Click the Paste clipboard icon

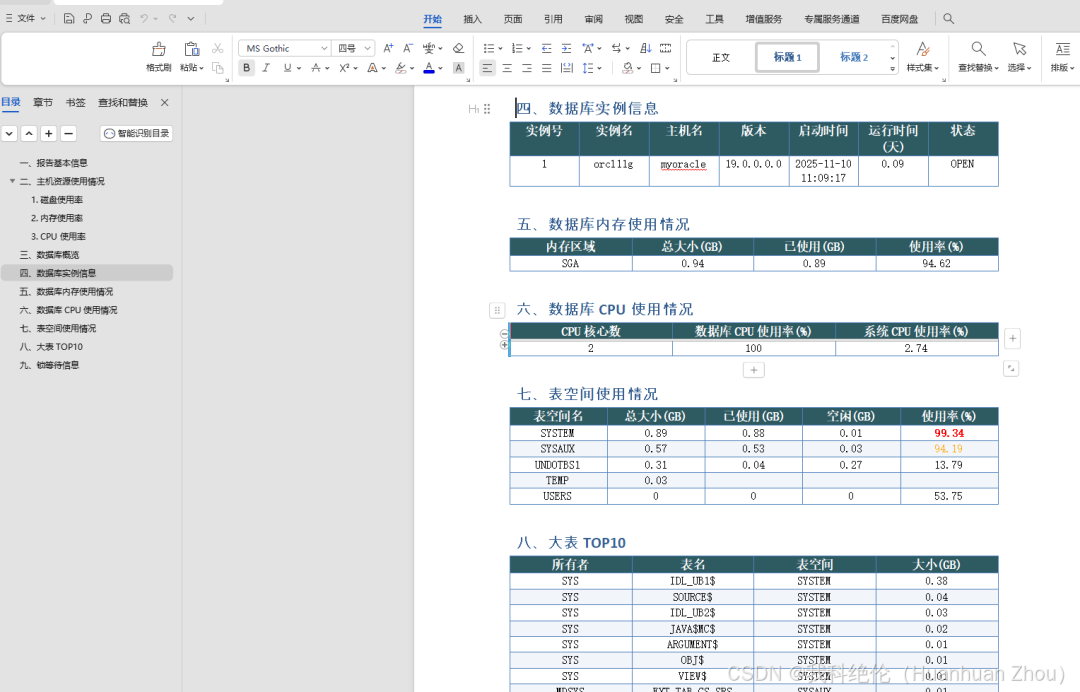(191, 49)
